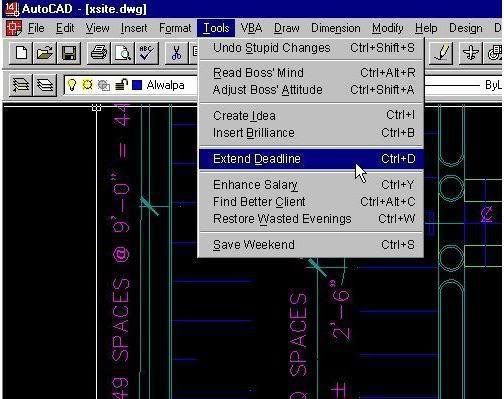Toggle the layer freeze sun icon
504x399 pixels.
87,85
